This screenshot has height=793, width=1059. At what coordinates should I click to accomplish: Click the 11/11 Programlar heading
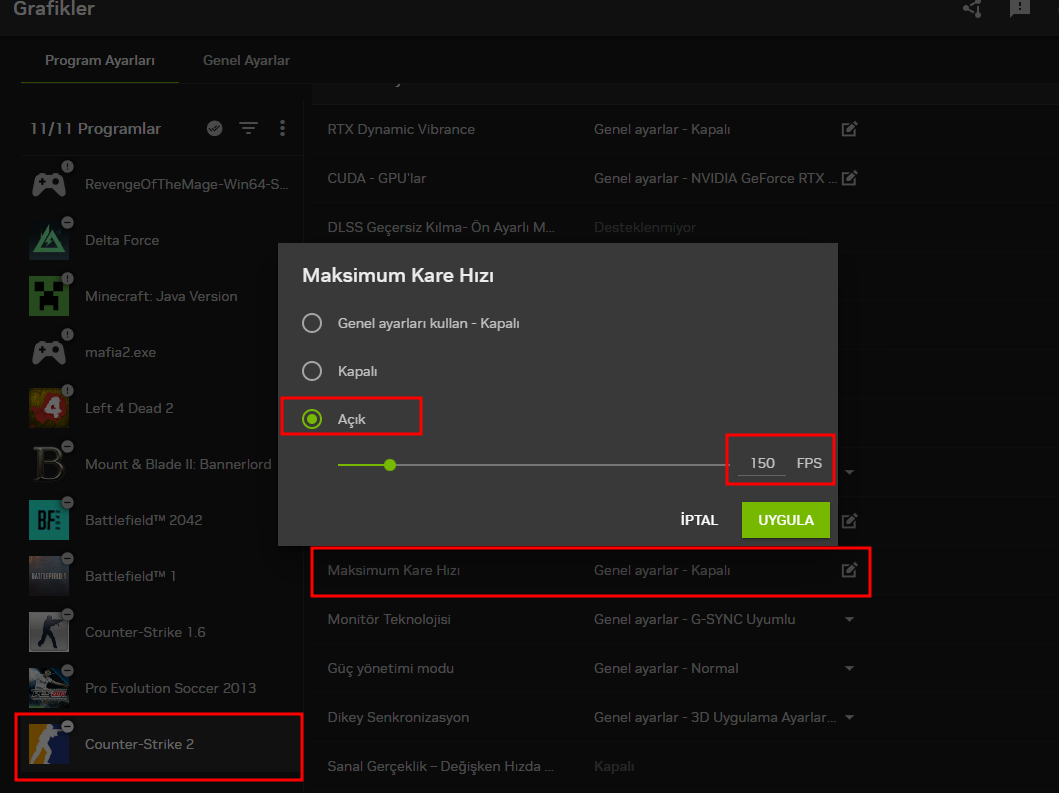95,128
